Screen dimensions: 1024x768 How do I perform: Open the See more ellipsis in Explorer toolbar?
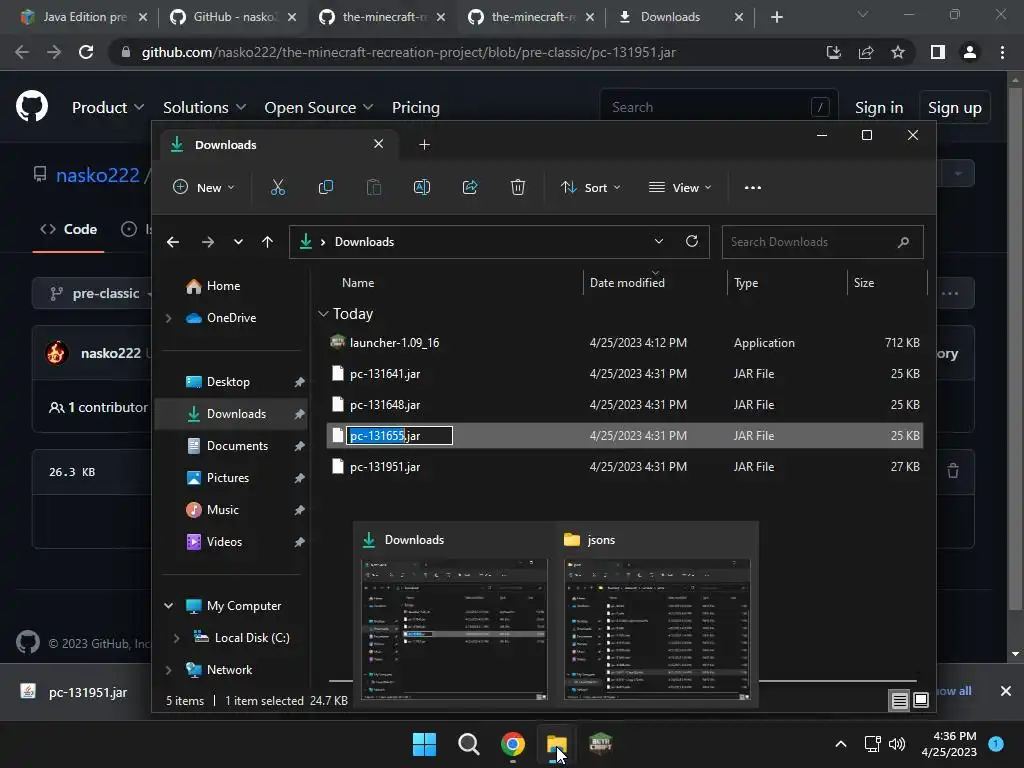point(752,187)
